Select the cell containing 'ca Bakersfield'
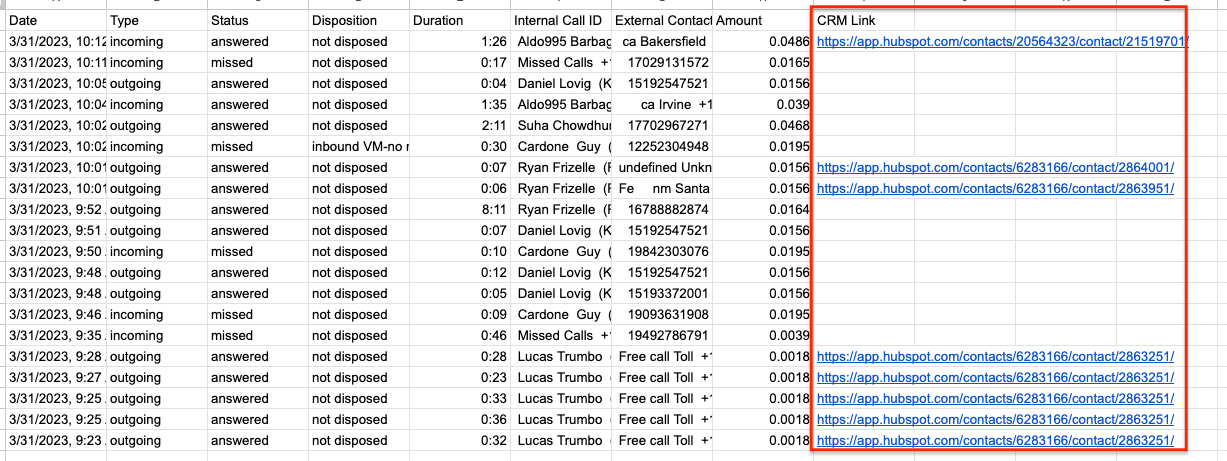 (x=662, y=42)
